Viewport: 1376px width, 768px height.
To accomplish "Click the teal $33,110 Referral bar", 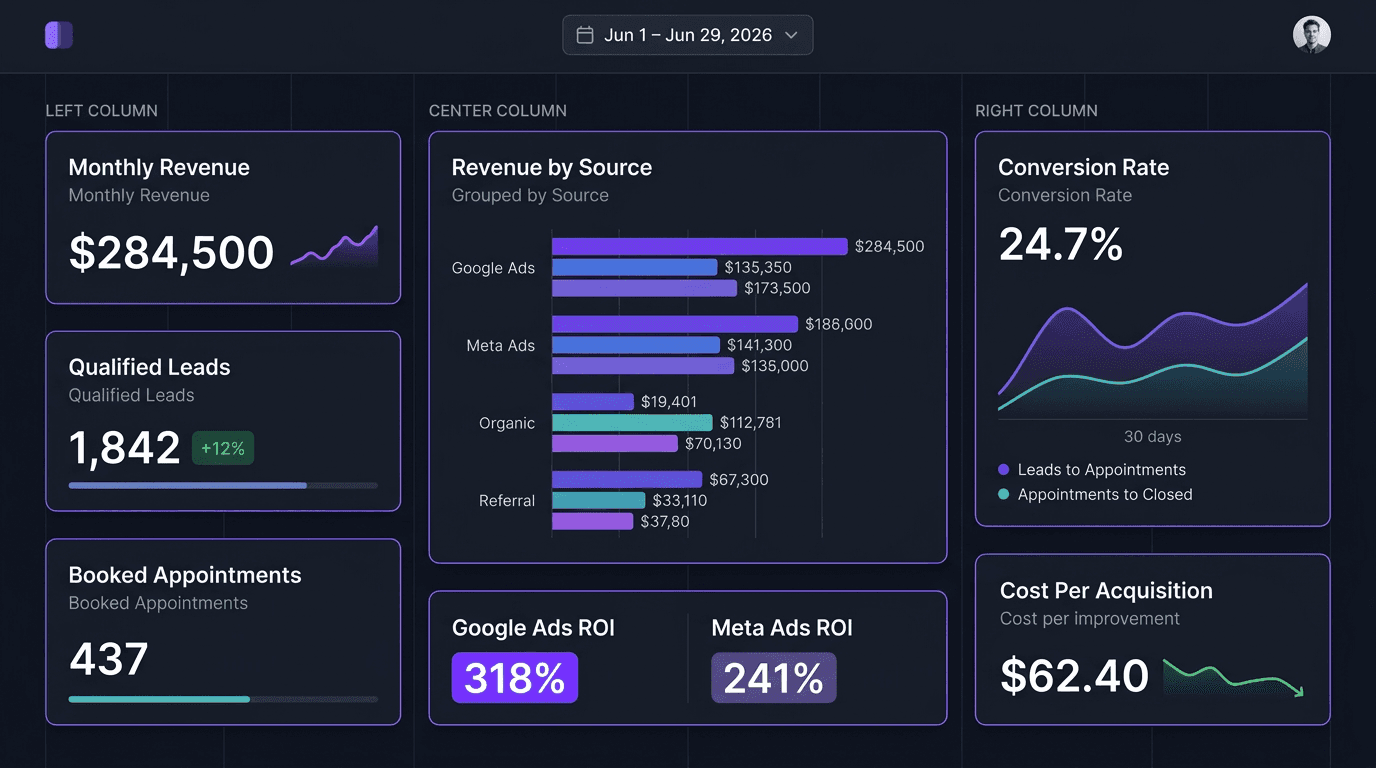I will pos(599,500).
